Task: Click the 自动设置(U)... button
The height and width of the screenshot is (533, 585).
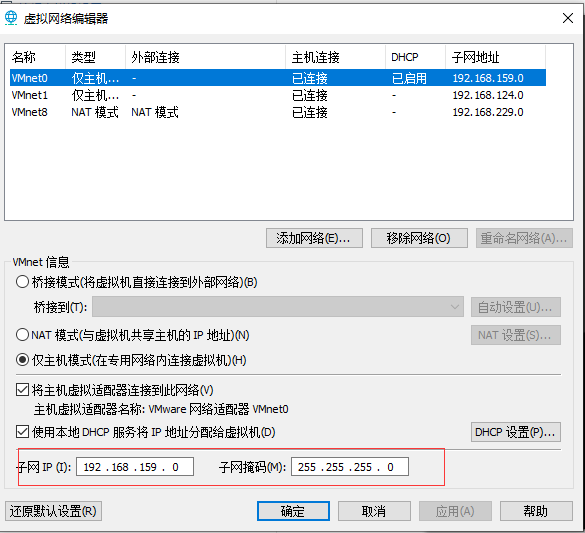Action: point(516,307)
